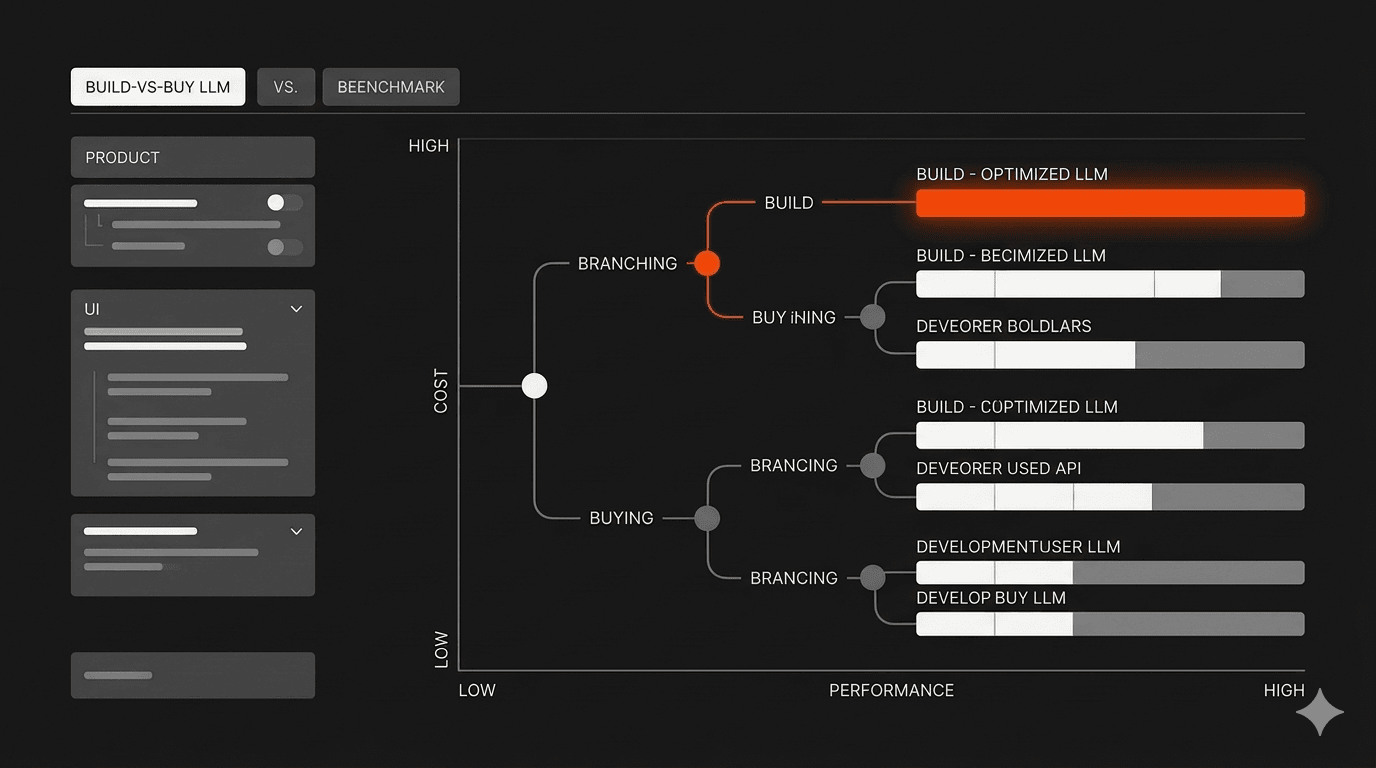Switch to the BEENCHMARK tab

pyautogui.click(x=390, y=87)
